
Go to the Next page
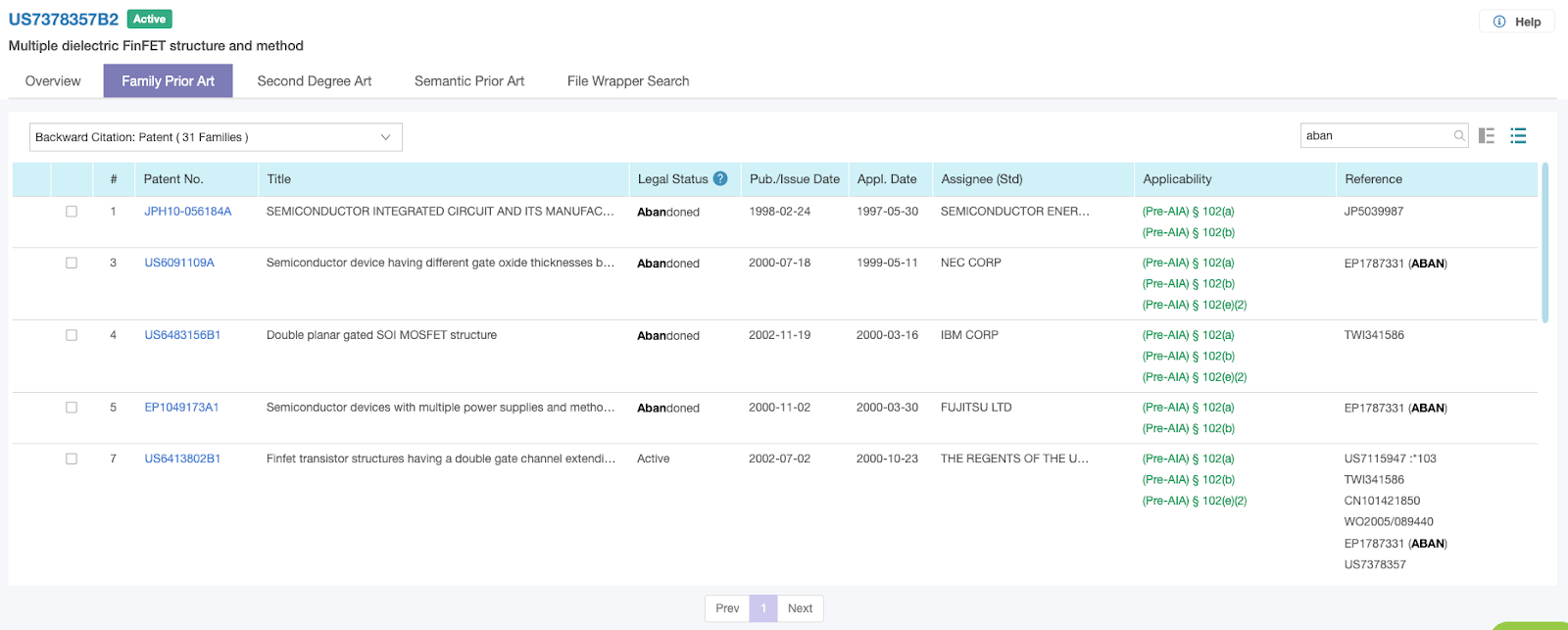coord(801,608)
